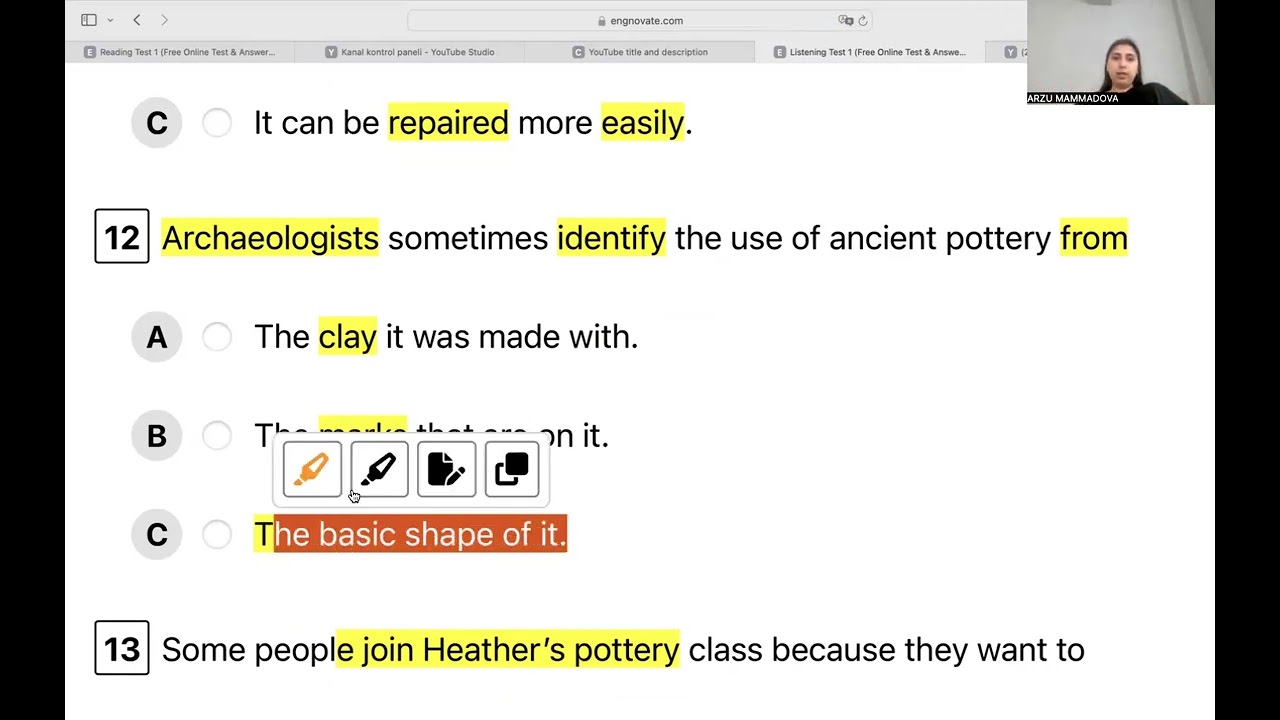1280x720 pixels.
Task: Select radio option A 'The clay'
Action: coord(217,337)
